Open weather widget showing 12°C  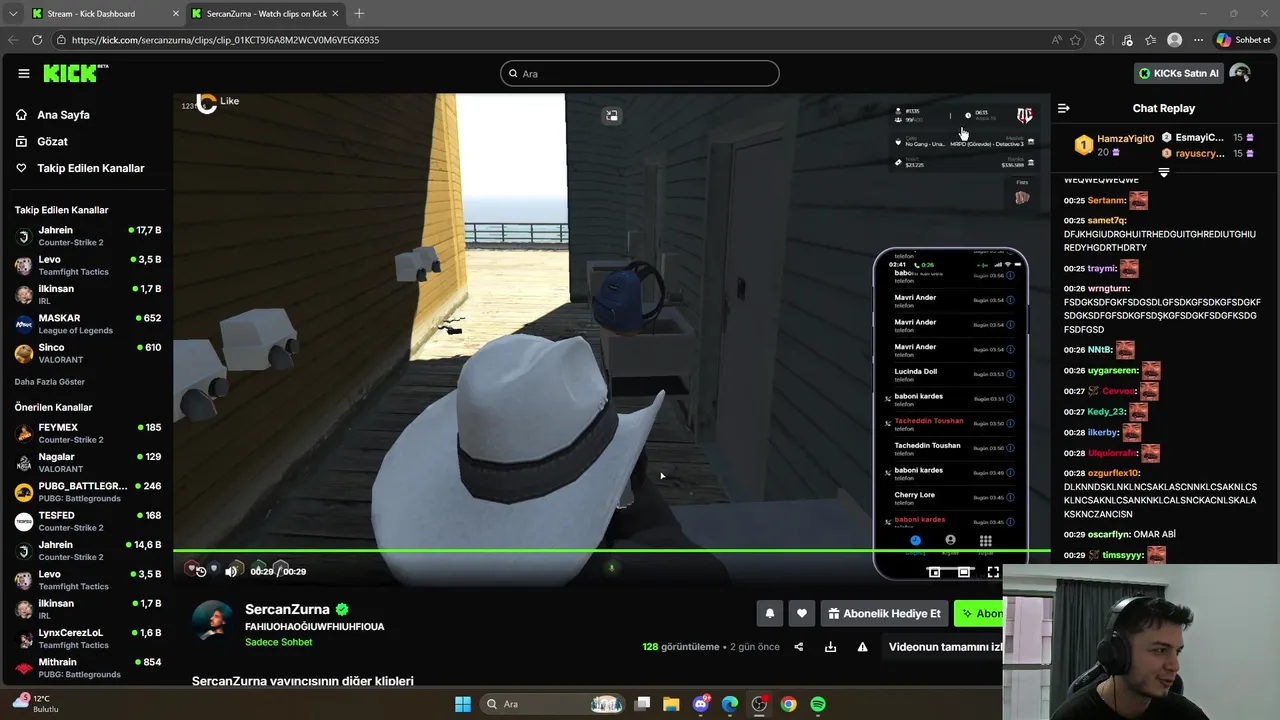(x=36, y=703)
